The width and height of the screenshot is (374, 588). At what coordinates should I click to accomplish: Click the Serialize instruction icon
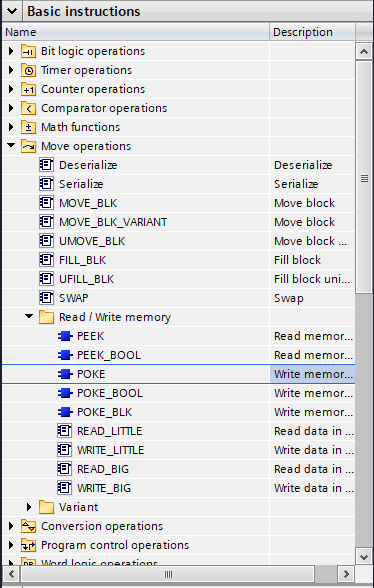click(47, 184)
